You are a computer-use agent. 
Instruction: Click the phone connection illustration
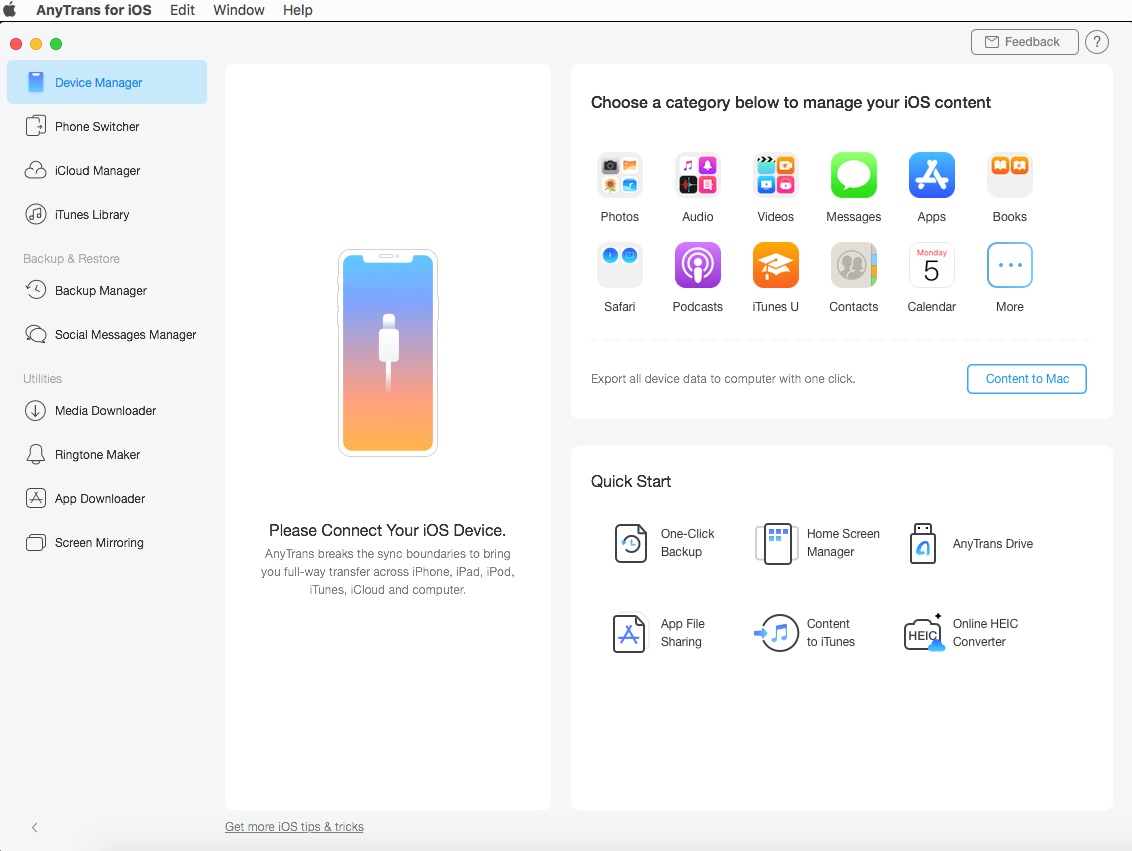(388, 353)
